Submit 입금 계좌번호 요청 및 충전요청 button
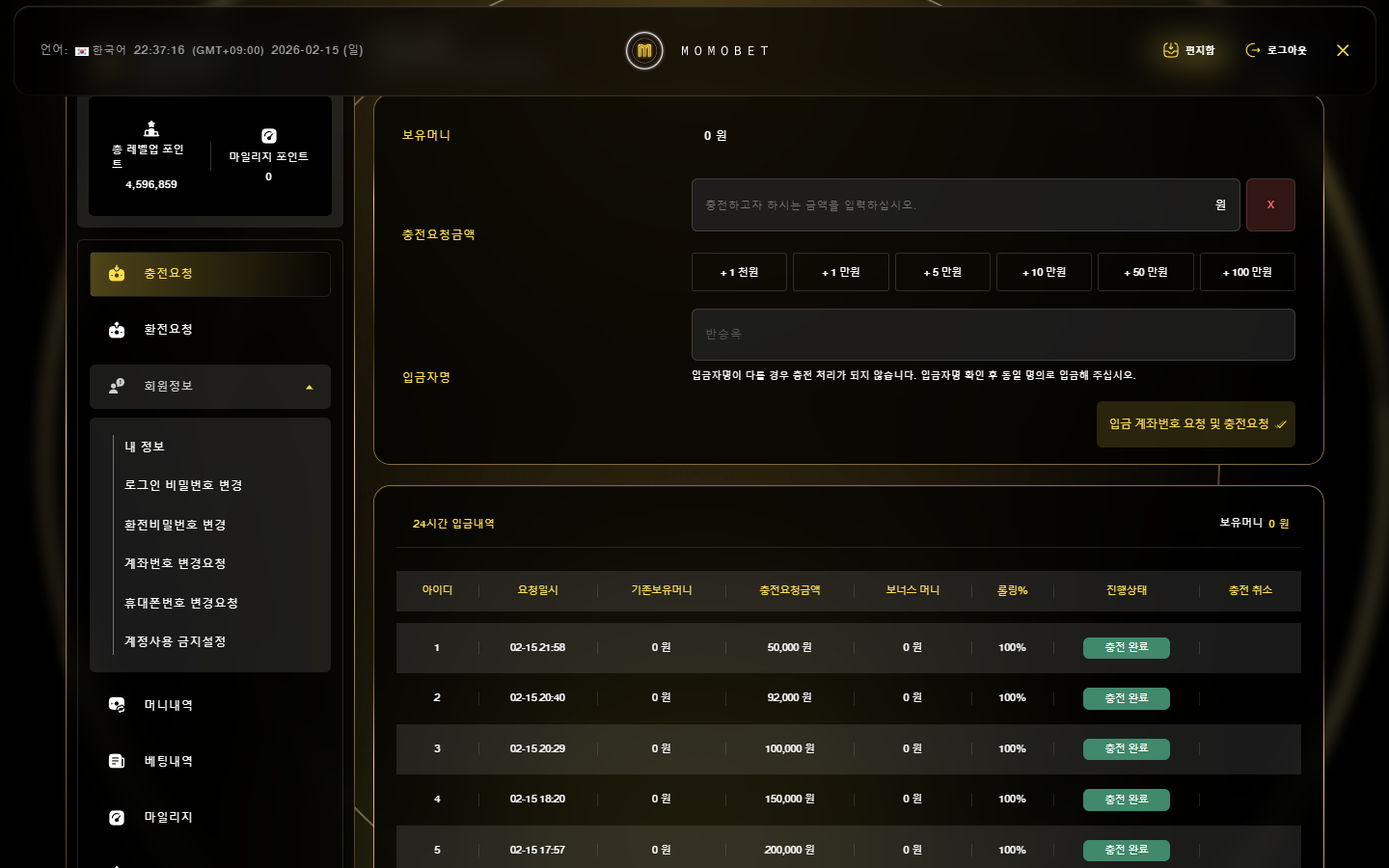The width and height of the screenshot is (1389, 868). point(1195,424)
